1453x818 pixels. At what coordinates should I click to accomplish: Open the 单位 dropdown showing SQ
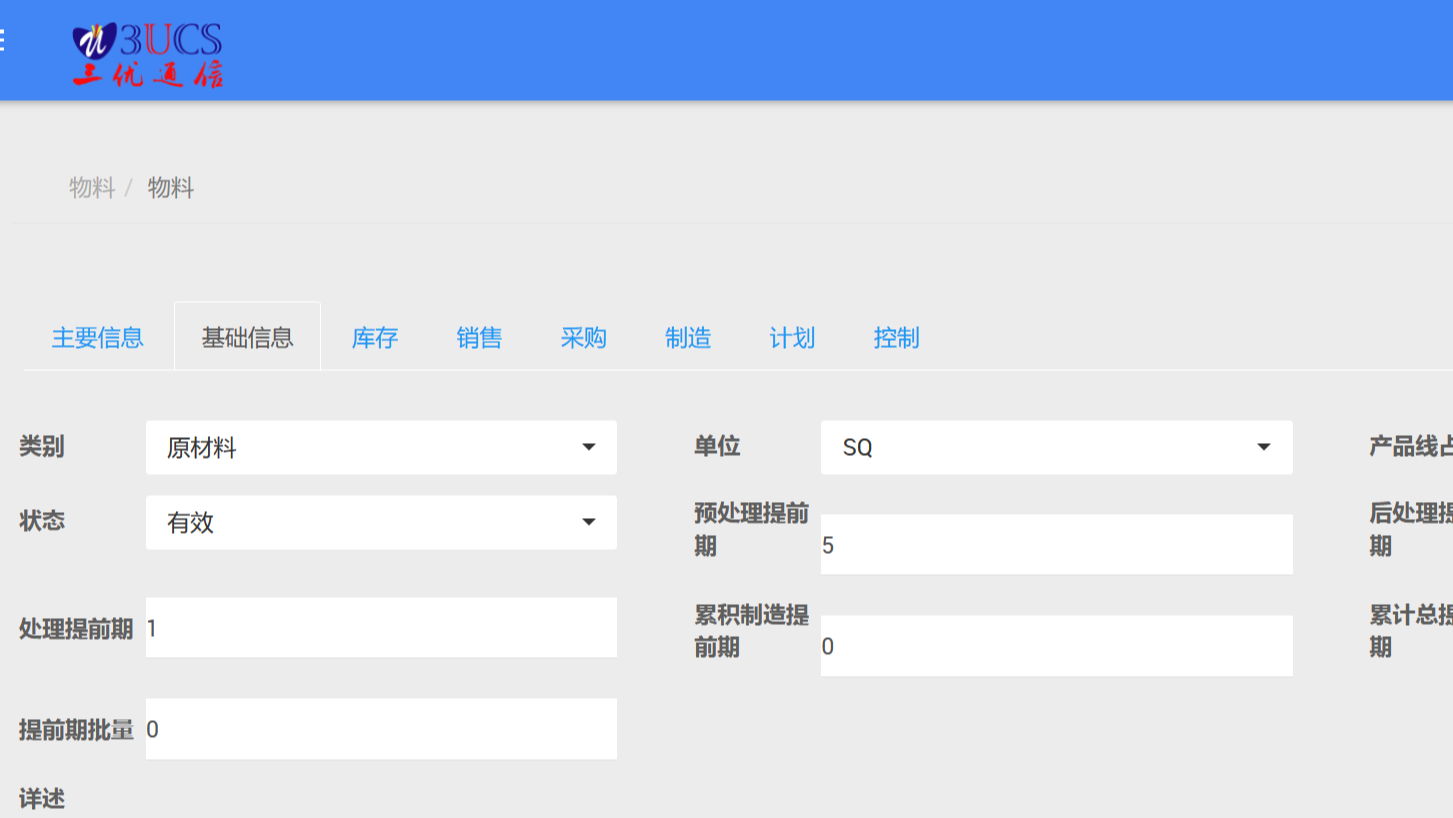1057,447
